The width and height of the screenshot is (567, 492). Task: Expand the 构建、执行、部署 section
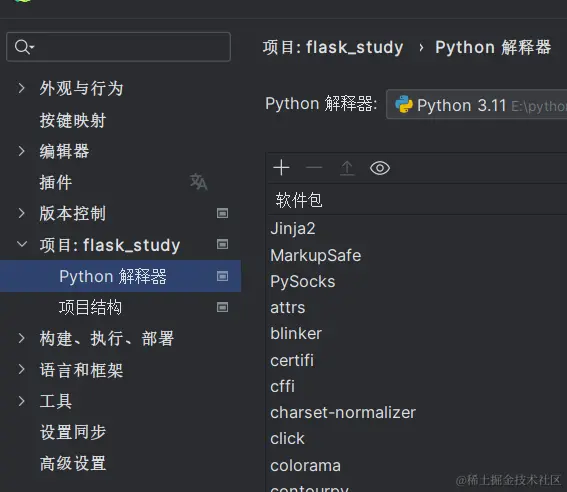point(21,338)
